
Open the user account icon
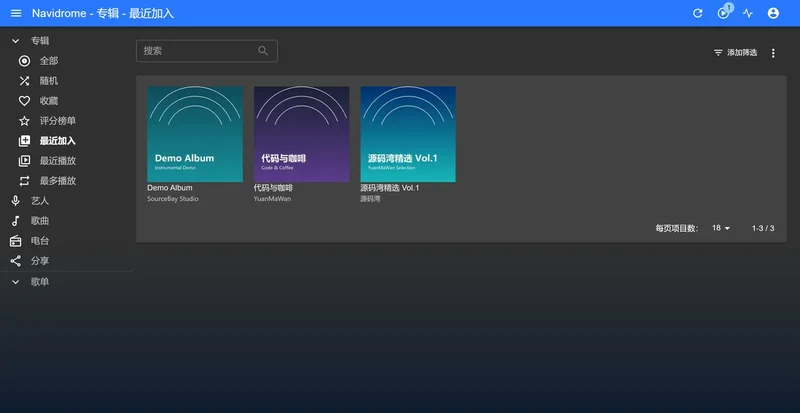(x=773, y=13)
